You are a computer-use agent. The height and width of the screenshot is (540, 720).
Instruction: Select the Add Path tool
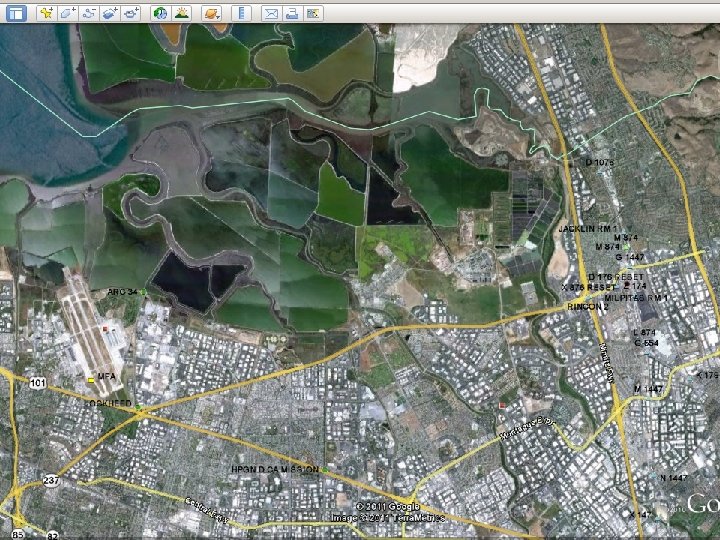pyautogui.click(x=89, y=13)
